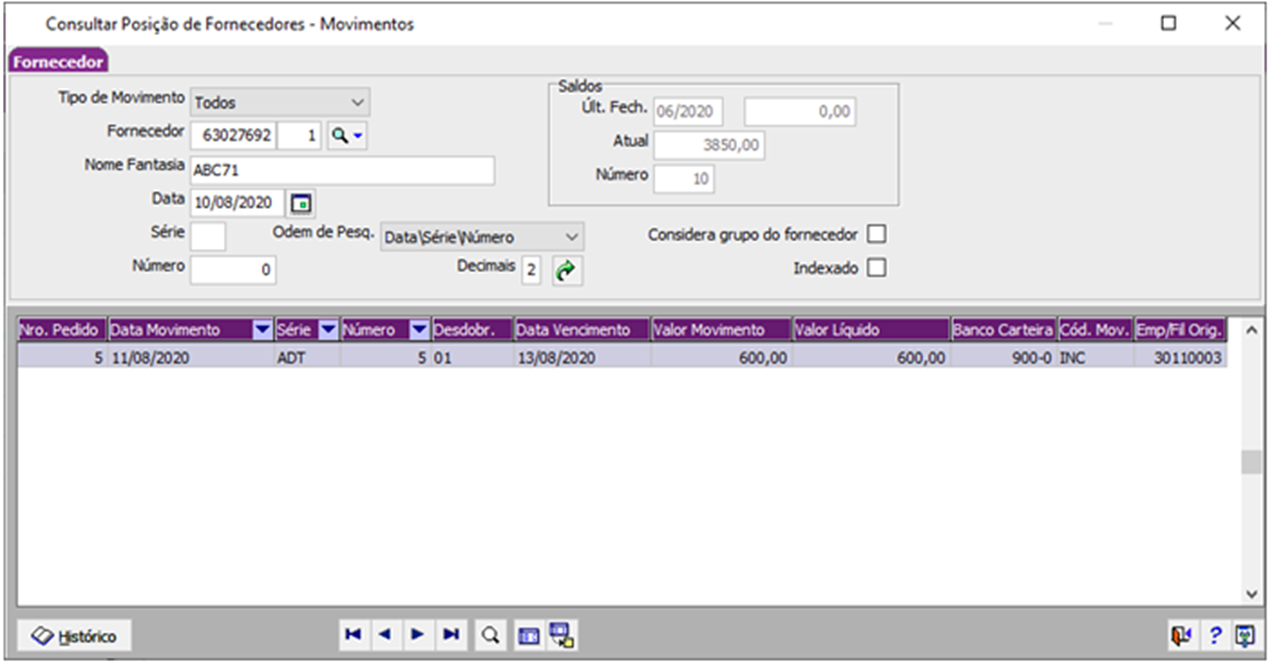1272x664 pixels.
Task: Go to first record navigation icon
Action: coord(352,634)
